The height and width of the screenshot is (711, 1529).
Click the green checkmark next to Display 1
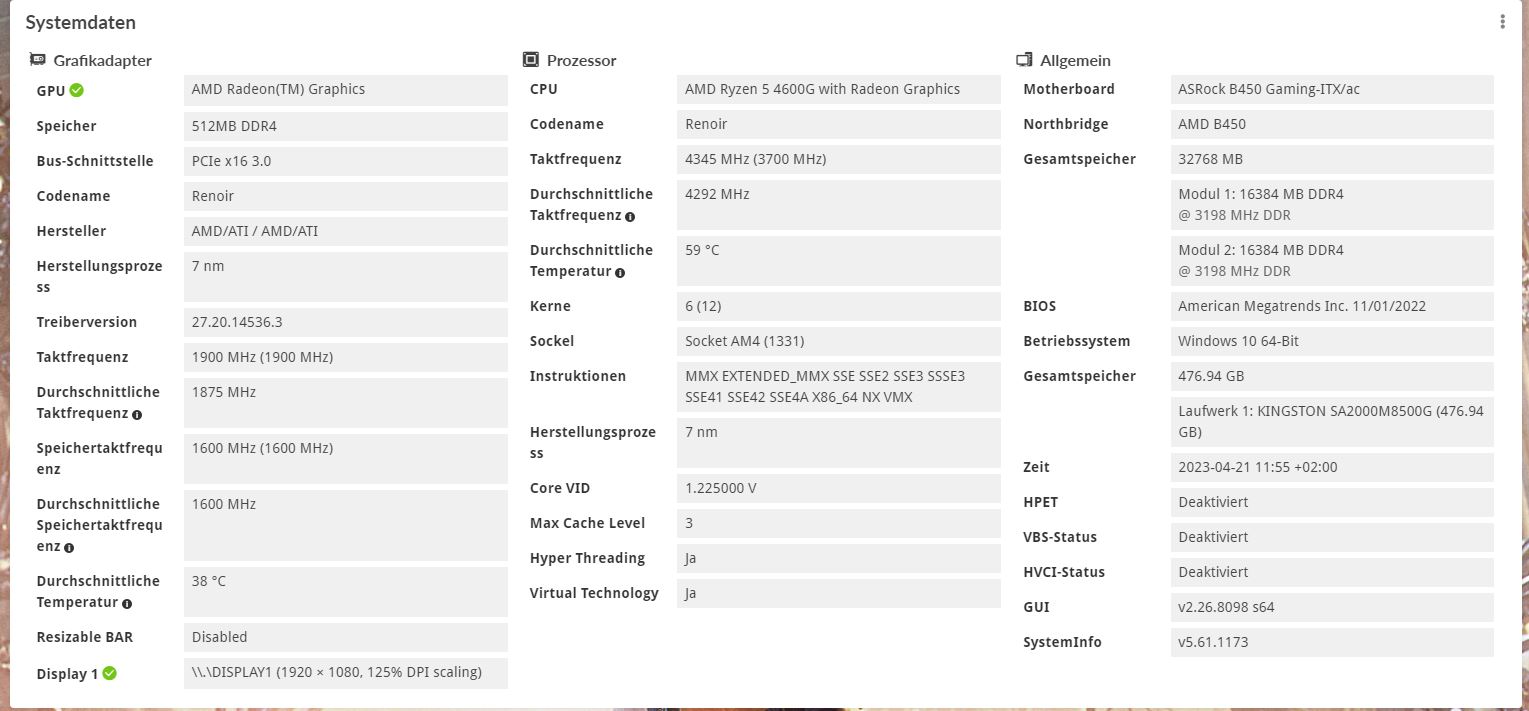(110, 673)
